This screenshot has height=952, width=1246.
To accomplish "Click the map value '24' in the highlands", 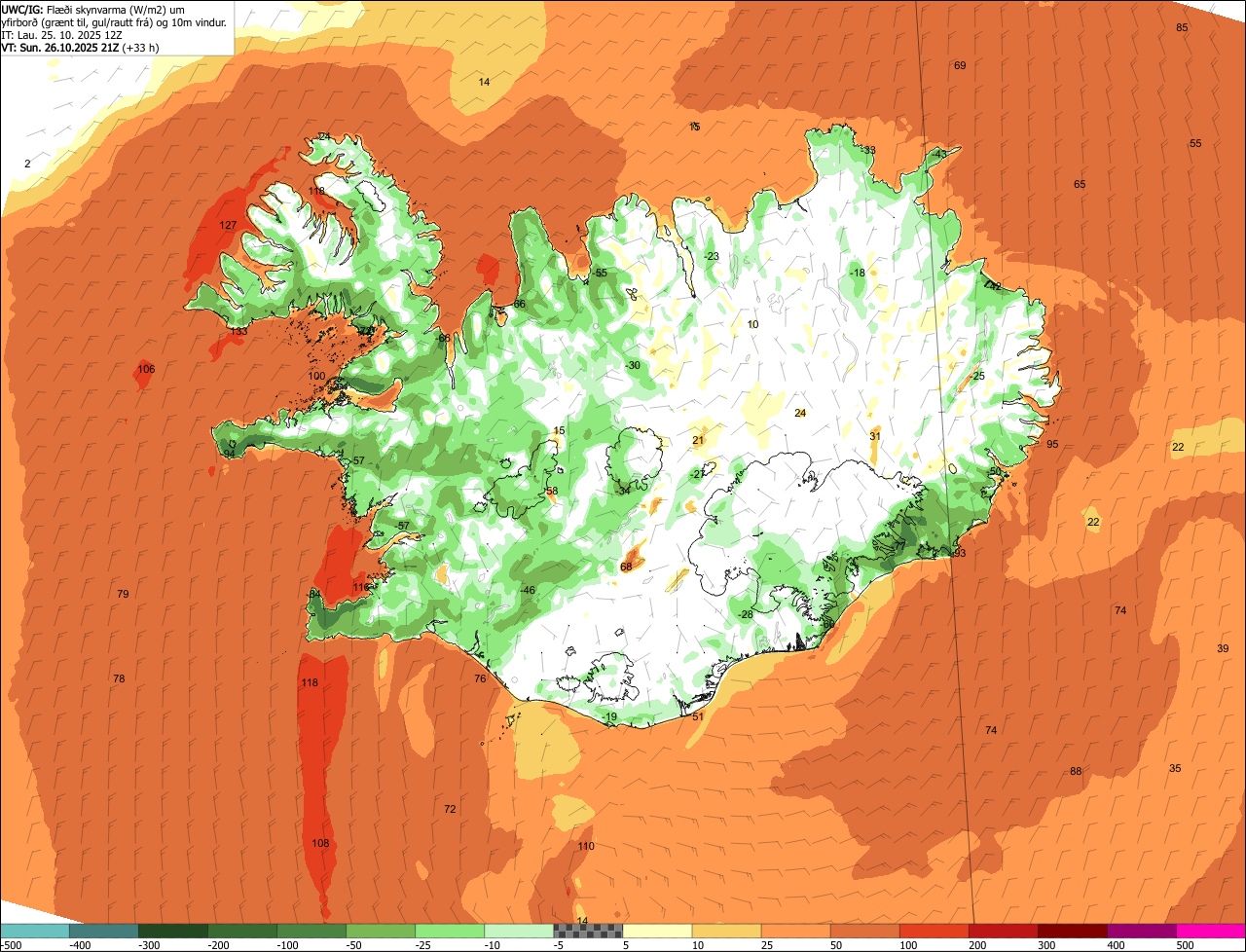I will (800, 413).
